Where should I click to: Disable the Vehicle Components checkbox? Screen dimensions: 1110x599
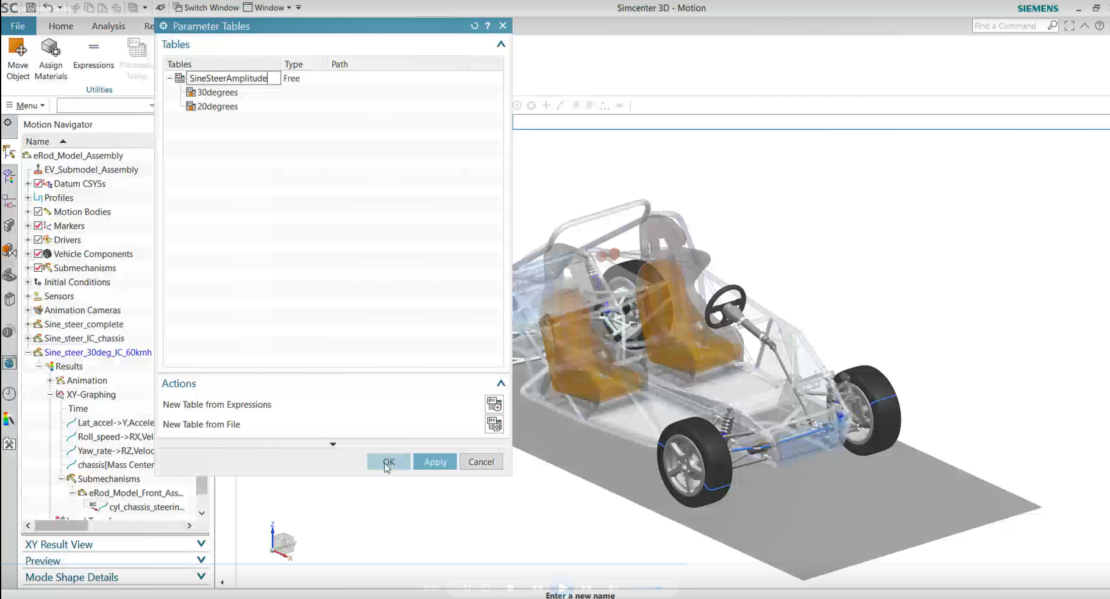pyautogui.click(x=36, y=253)
